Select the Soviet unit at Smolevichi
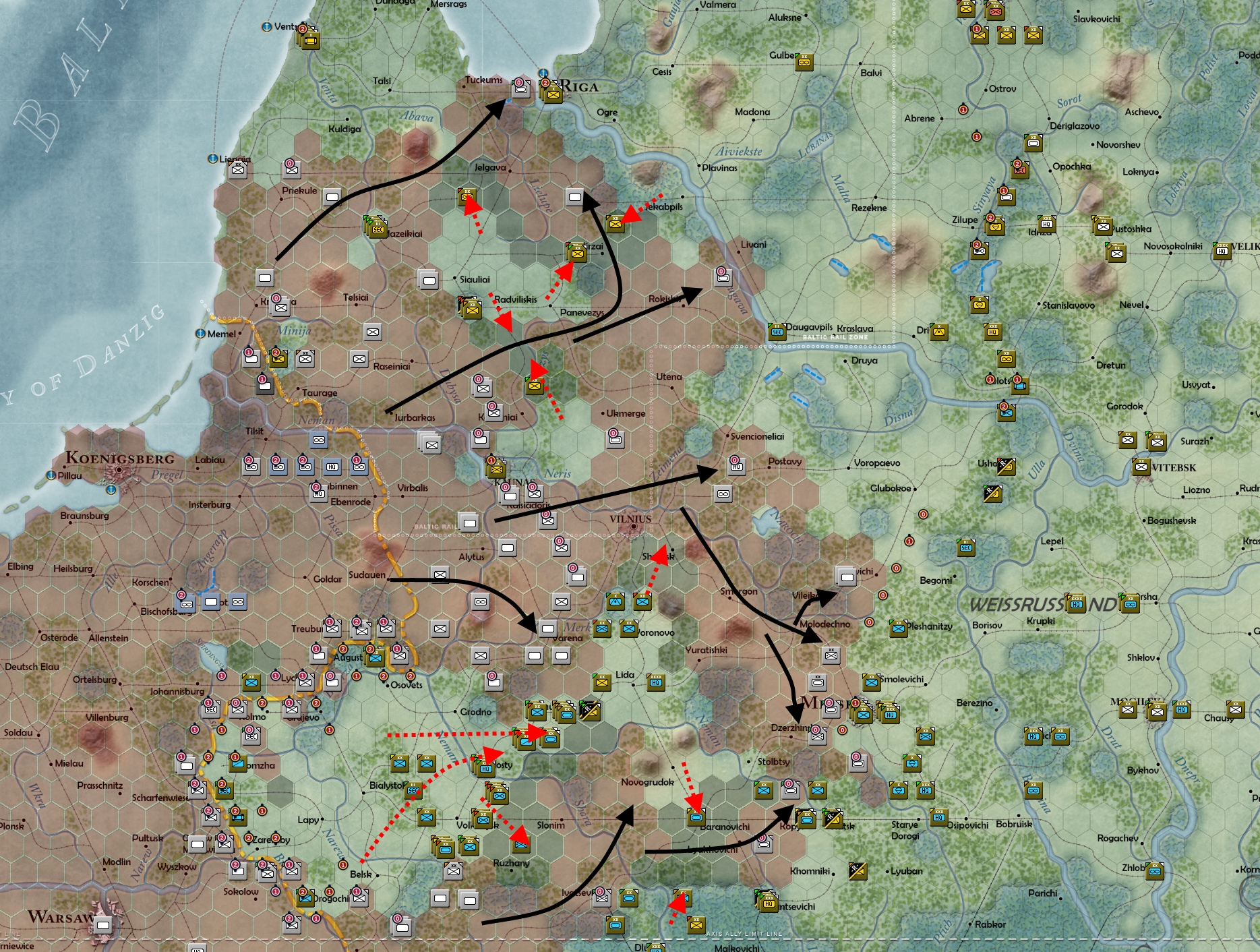 click(x=871, y=682)
